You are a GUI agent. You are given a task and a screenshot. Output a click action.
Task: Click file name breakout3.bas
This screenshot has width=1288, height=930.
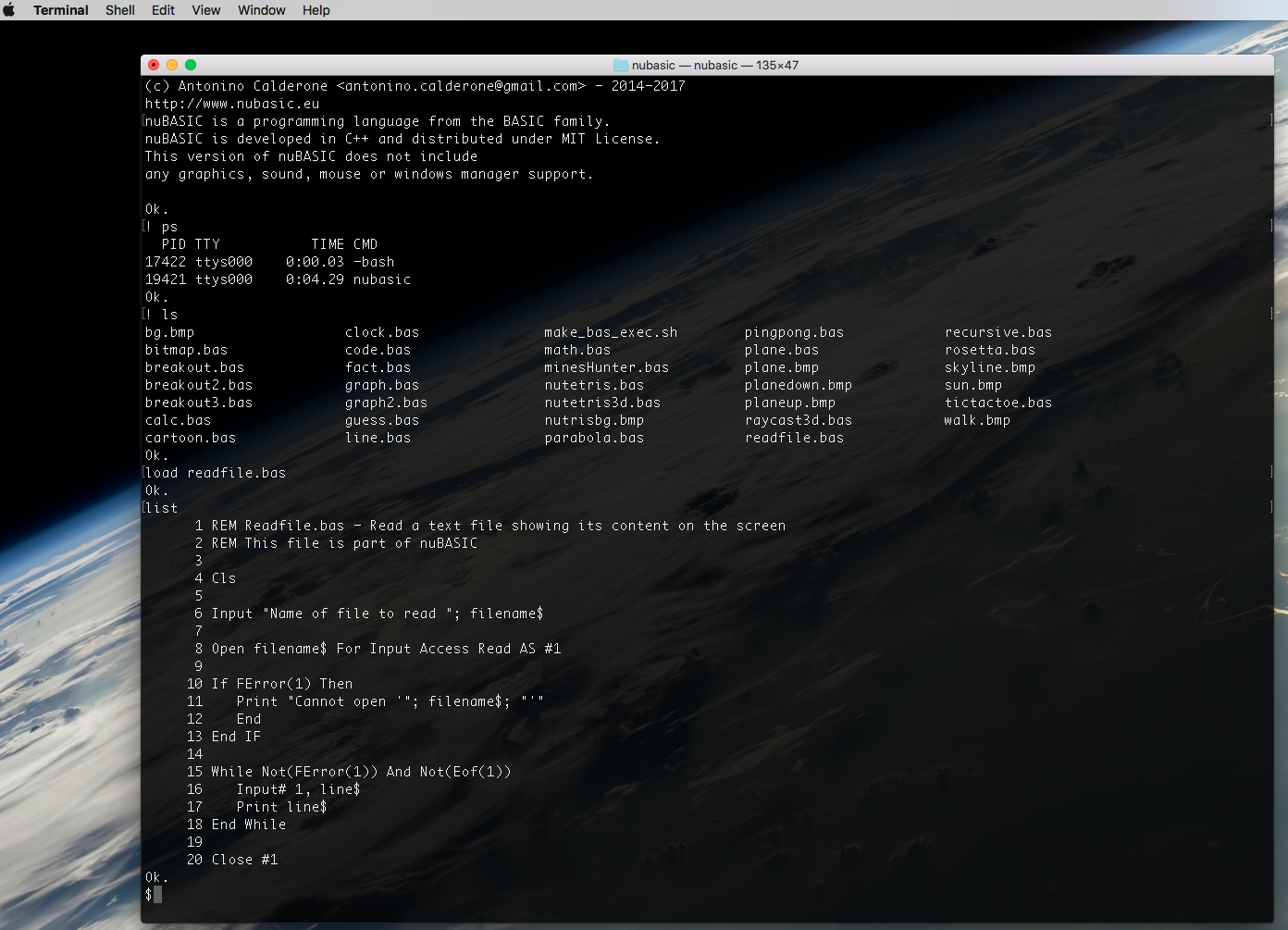pos(199,403)
